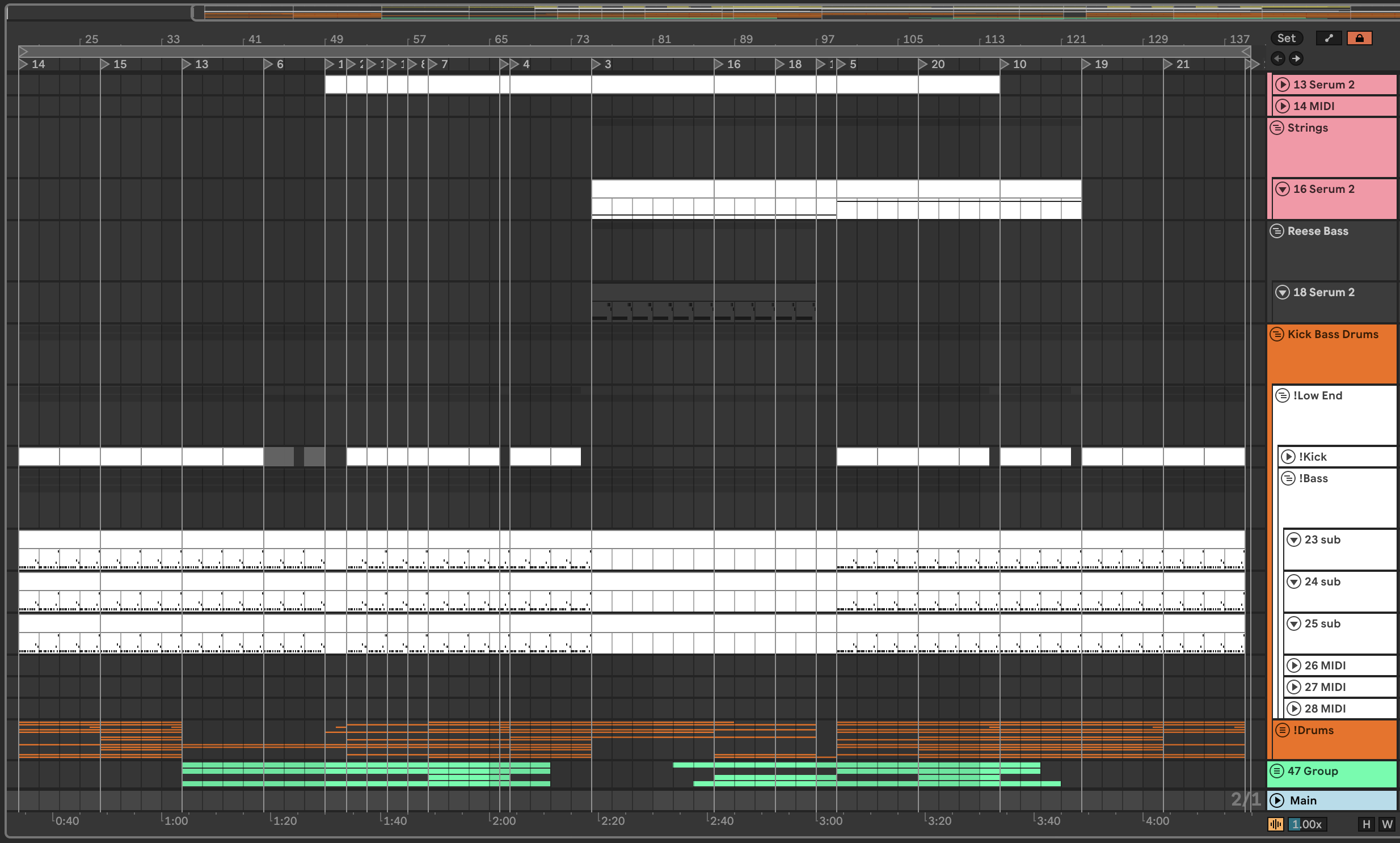Click locator 15 flag

point(105,64)
